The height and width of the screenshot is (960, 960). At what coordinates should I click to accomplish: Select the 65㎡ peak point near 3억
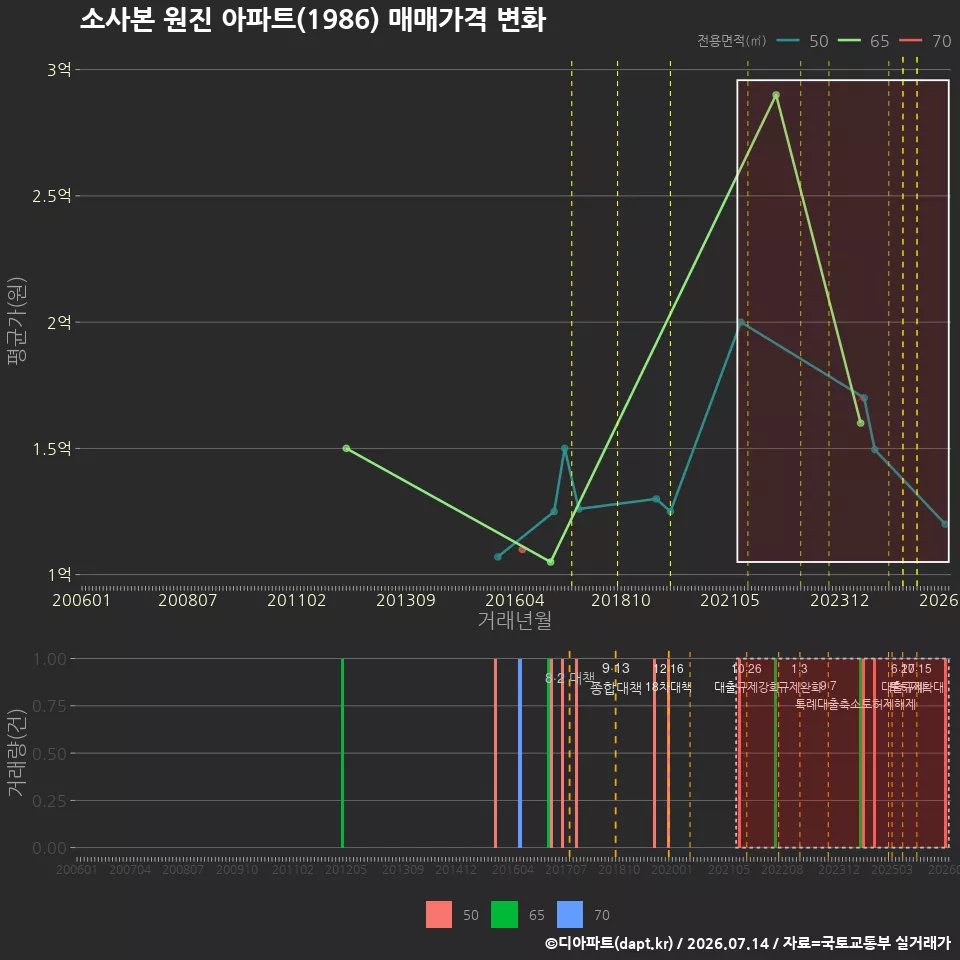(776, 95)
